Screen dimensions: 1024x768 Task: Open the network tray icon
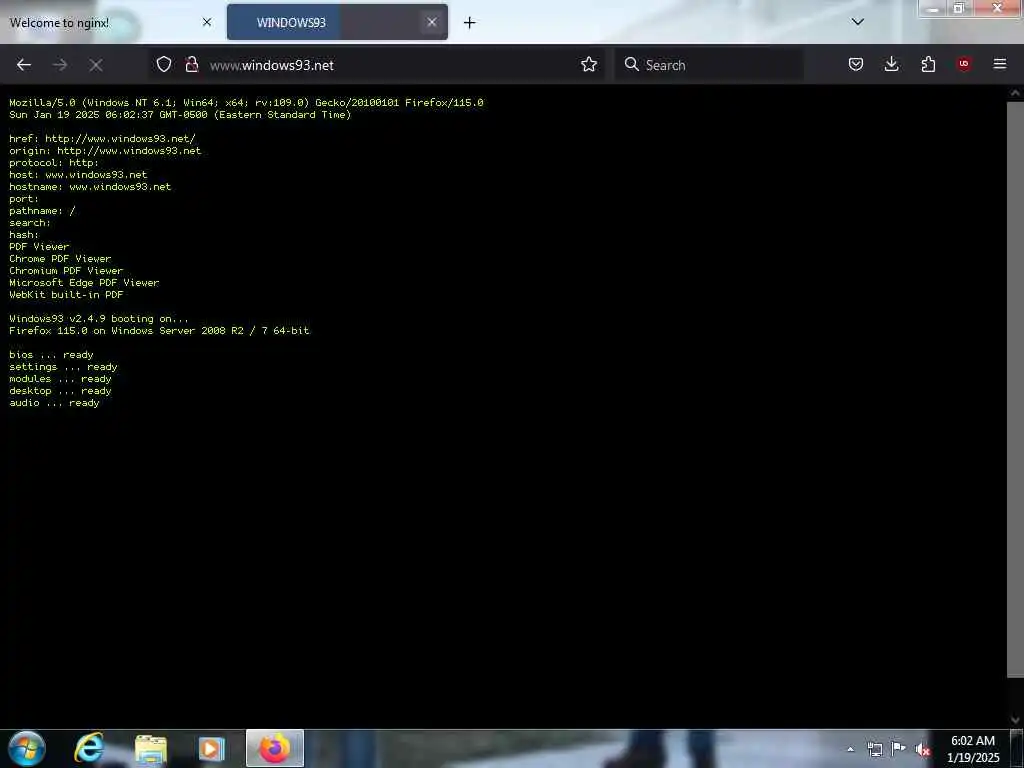[874, 750]
